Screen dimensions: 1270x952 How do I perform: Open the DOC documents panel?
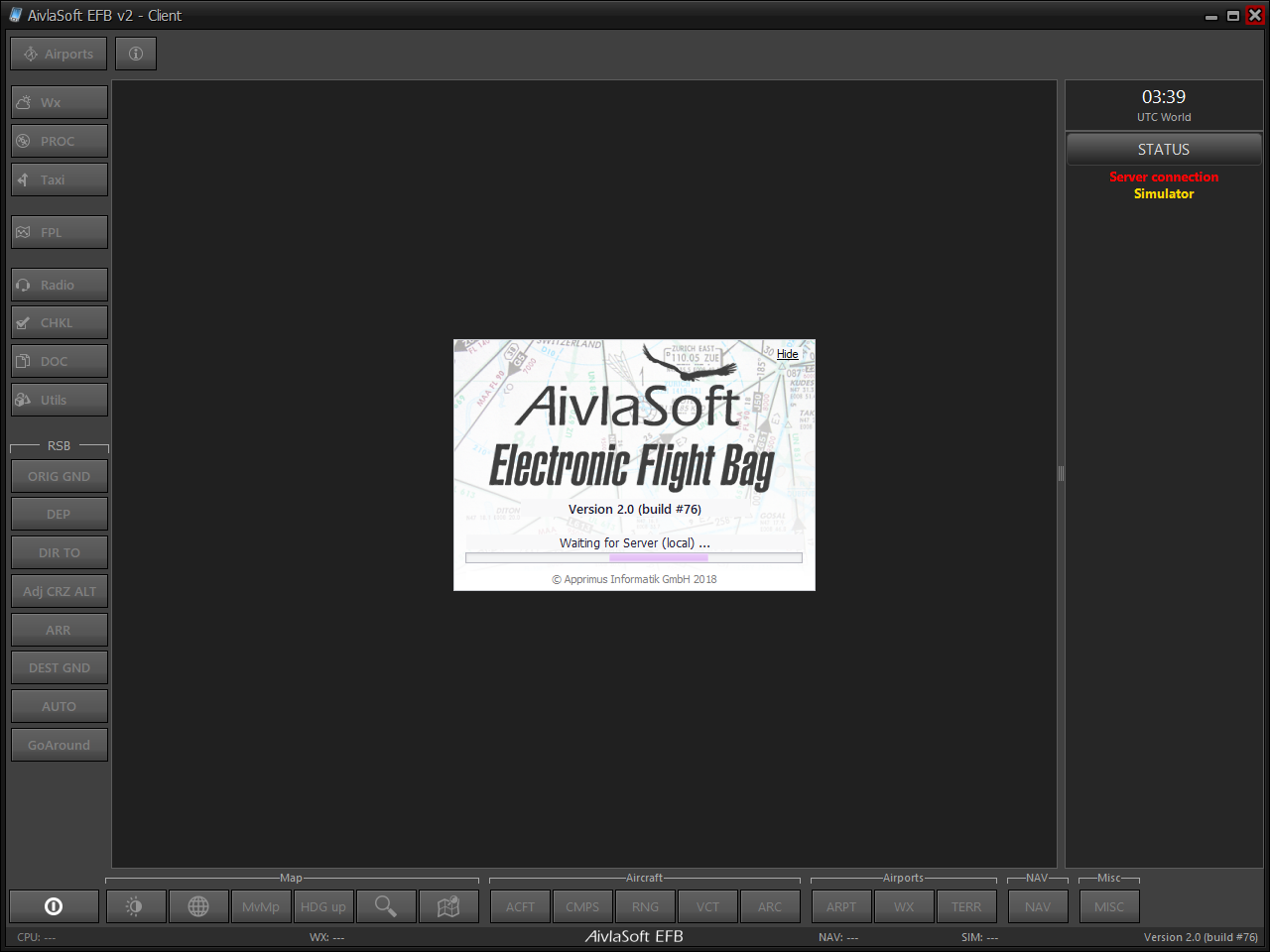pyautogui.click(x=60, y=361)
